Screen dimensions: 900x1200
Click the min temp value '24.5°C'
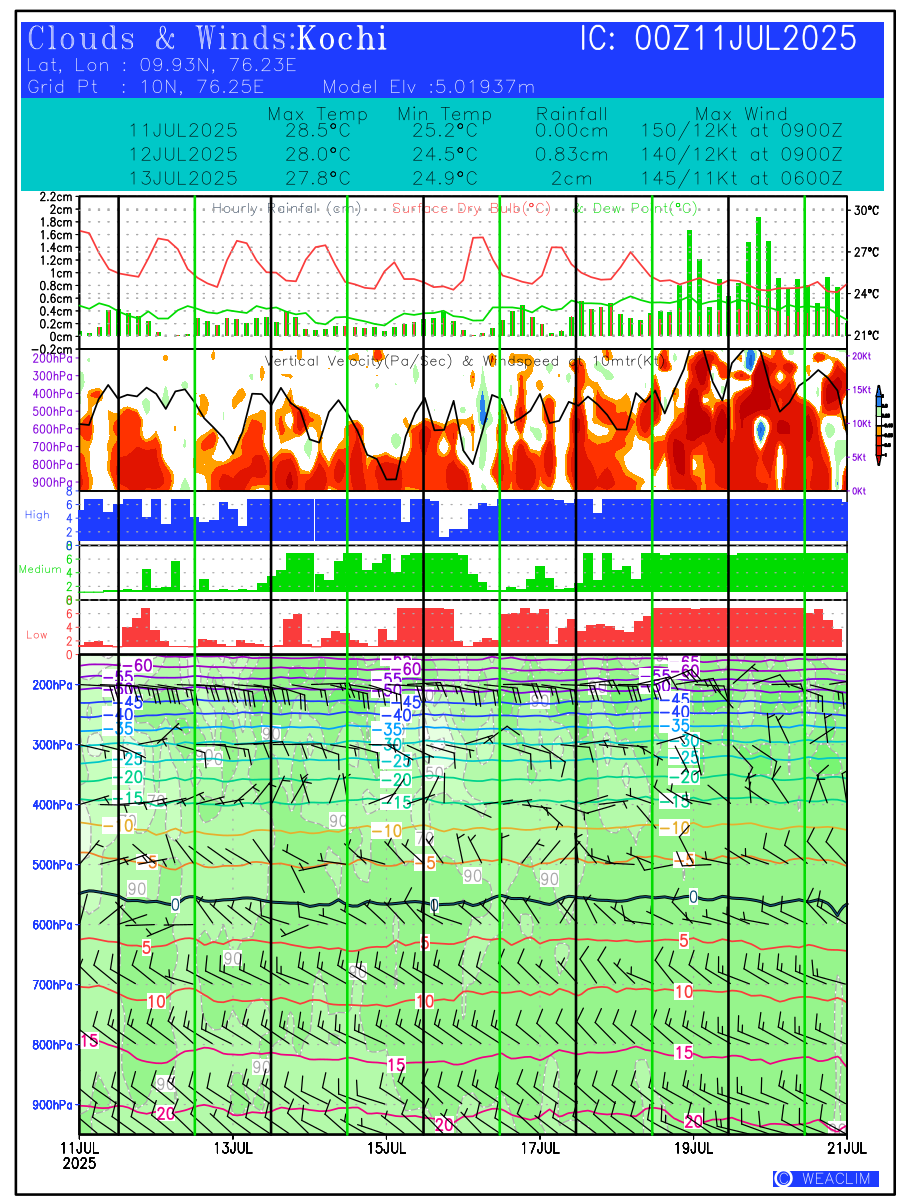444,155
